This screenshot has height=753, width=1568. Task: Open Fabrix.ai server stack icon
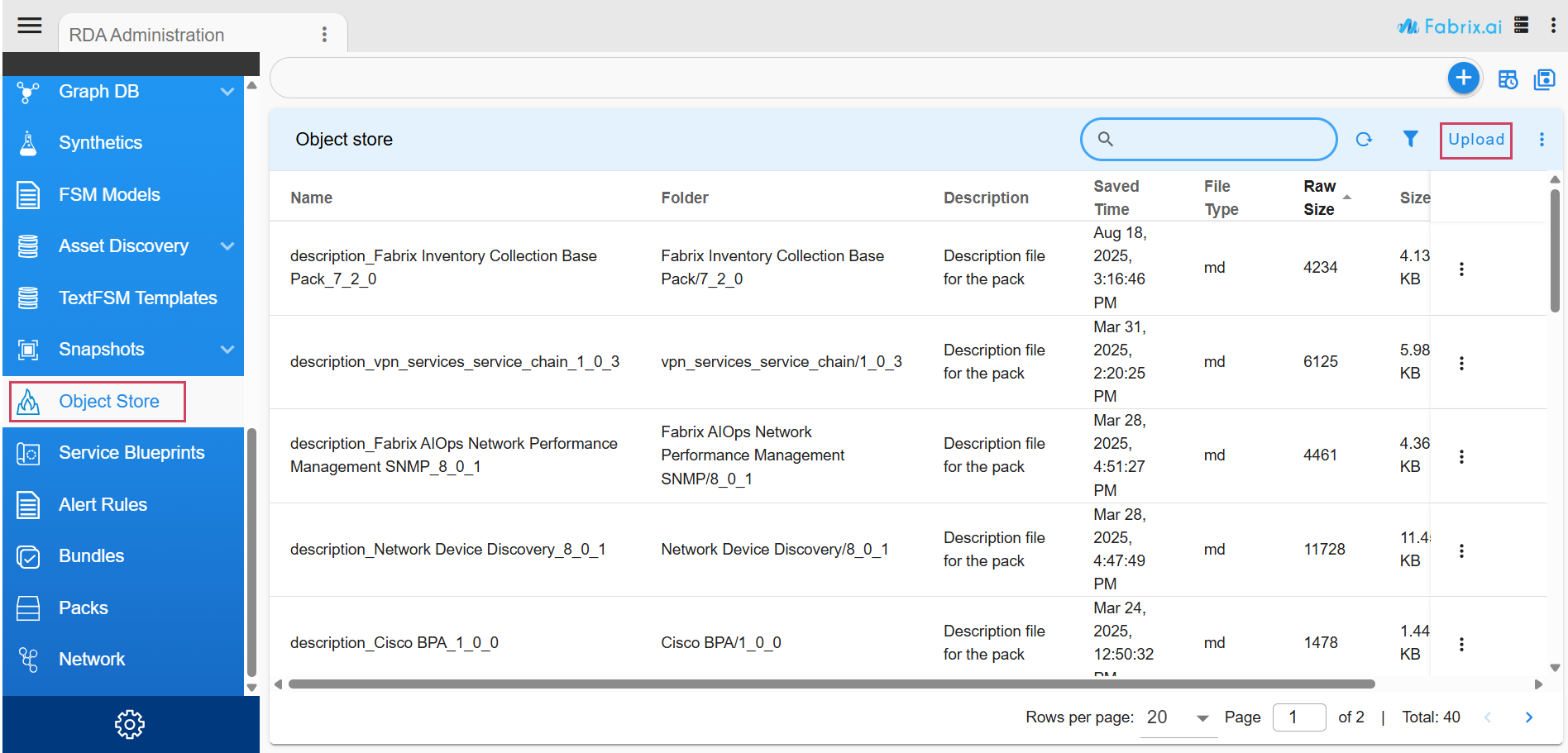(x=1521, y=25)
